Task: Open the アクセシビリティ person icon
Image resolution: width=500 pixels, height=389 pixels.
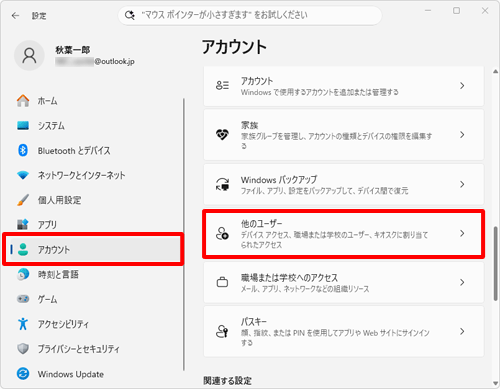Action: (23, 324)
